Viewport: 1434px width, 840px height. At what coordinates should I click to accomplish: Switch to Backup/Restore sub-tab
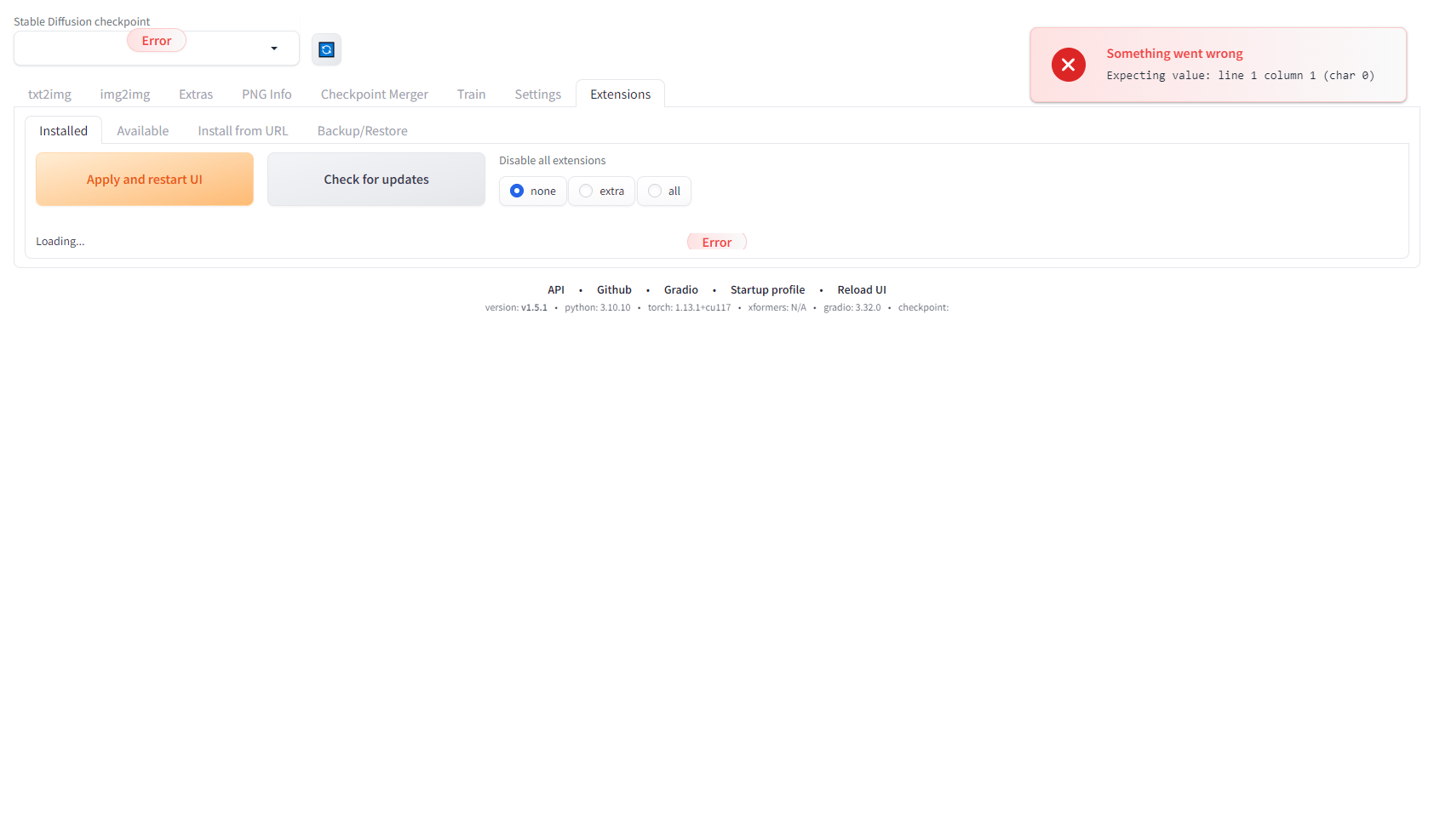tap(362, 131)
